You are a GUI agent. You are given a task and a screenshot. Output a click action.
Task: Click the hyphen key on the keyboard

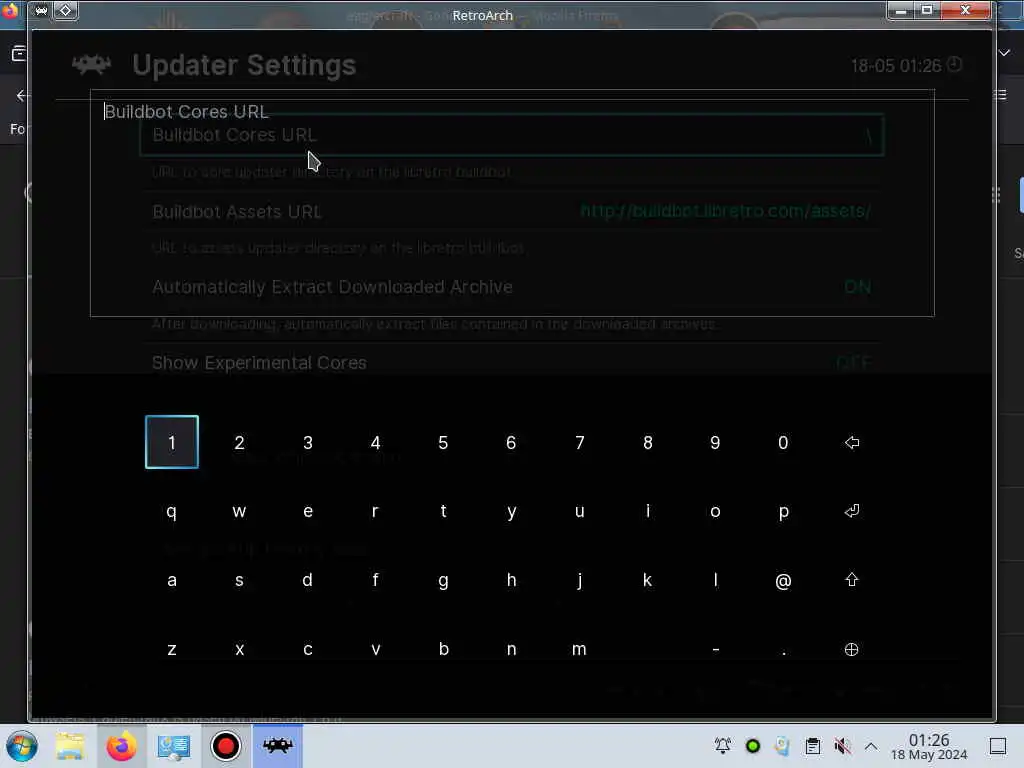(x=715, y=649)
